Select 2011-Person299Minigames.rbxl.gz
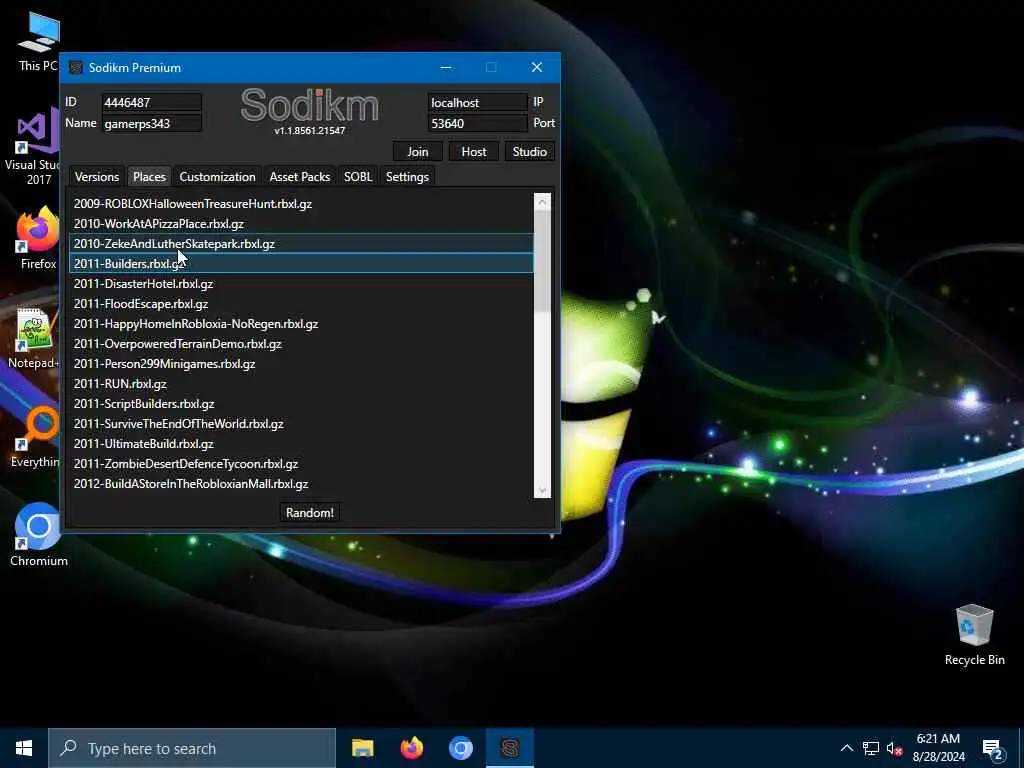The width and height of the screenshot is (1024, 768). pos(301,364)
